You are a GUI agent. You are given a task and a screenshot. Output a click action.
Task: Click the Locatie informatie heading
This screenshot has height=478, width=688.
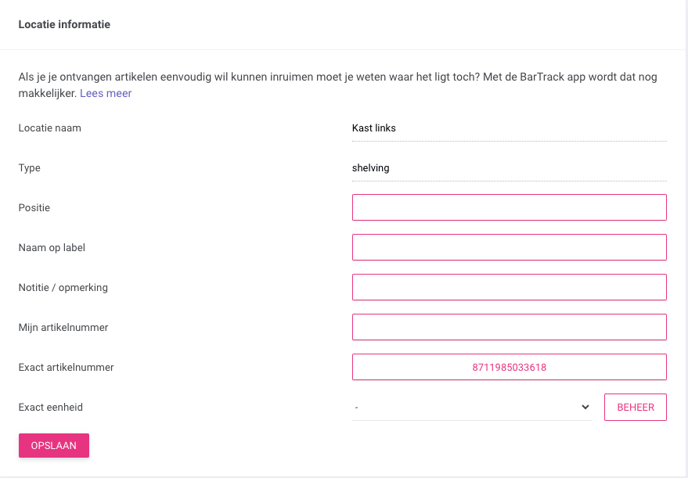(x=64, y=24)
